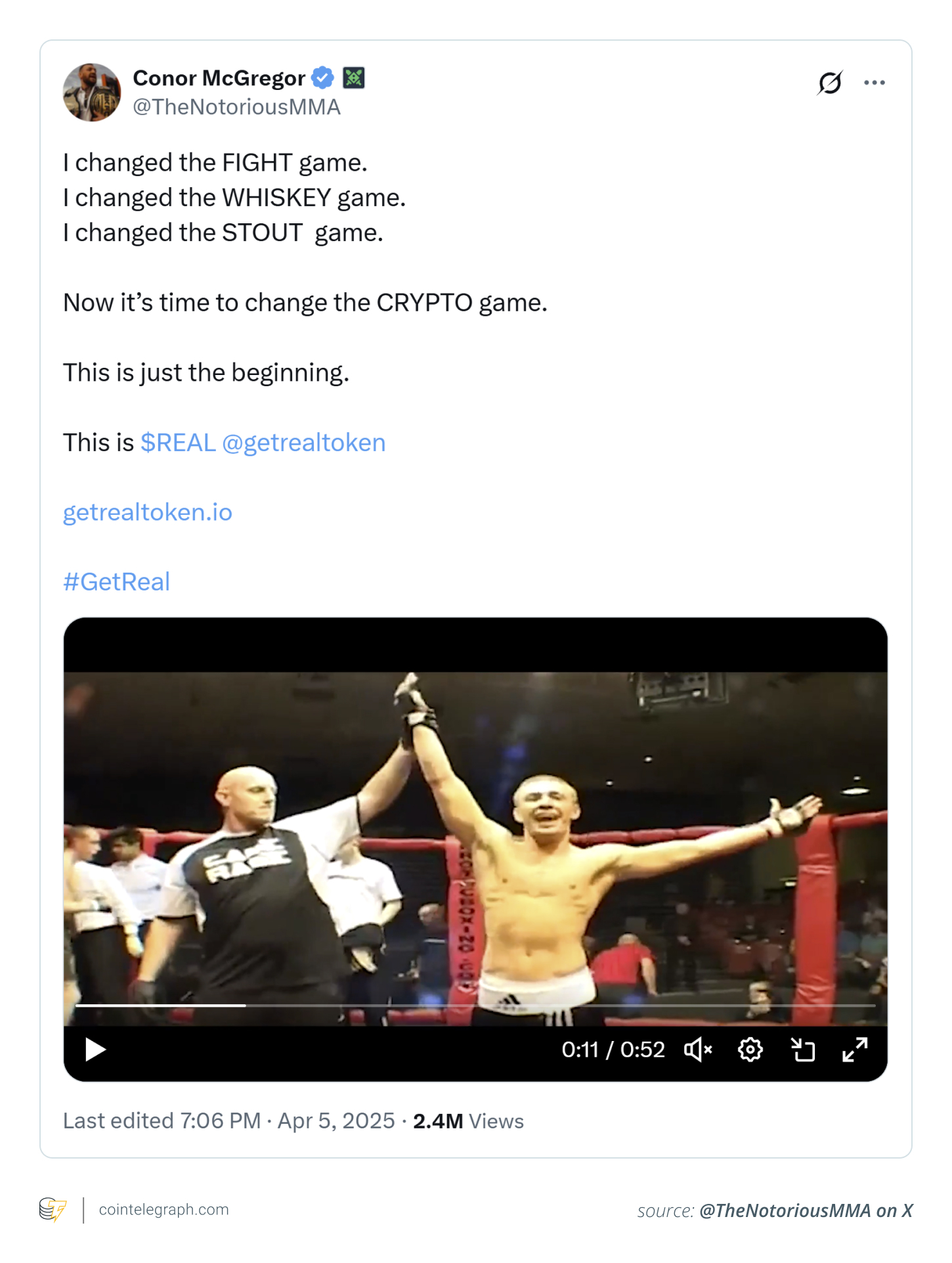Expand the video to fullscreen
The image size is (952, 1263).
tap(855, 1050)
